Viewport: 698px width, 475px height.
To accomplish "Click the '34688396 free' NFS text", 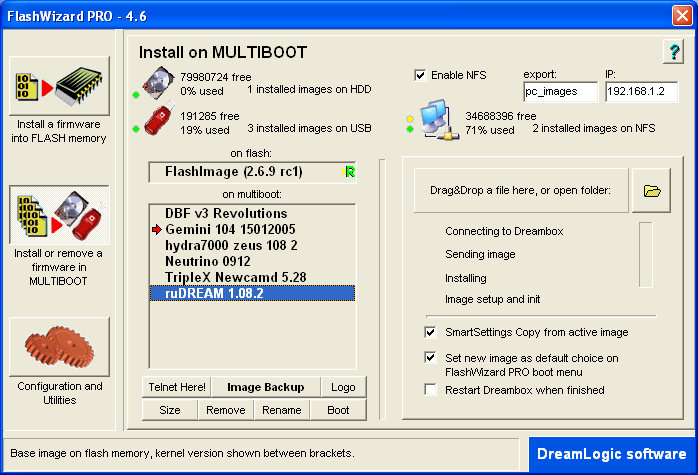I will coord(501,116).
